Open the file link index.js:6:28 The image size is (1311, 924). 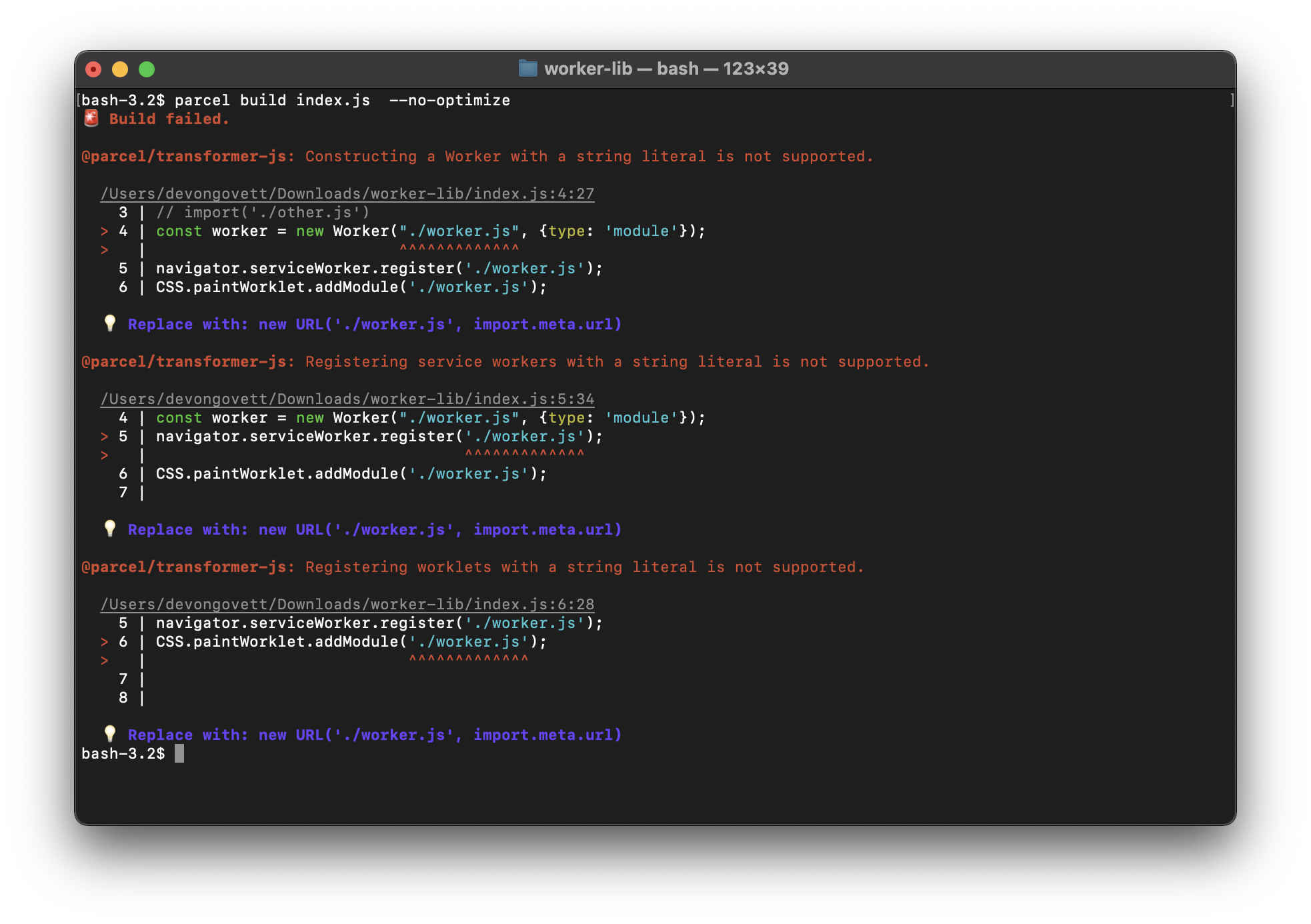[x=347, y=603]
